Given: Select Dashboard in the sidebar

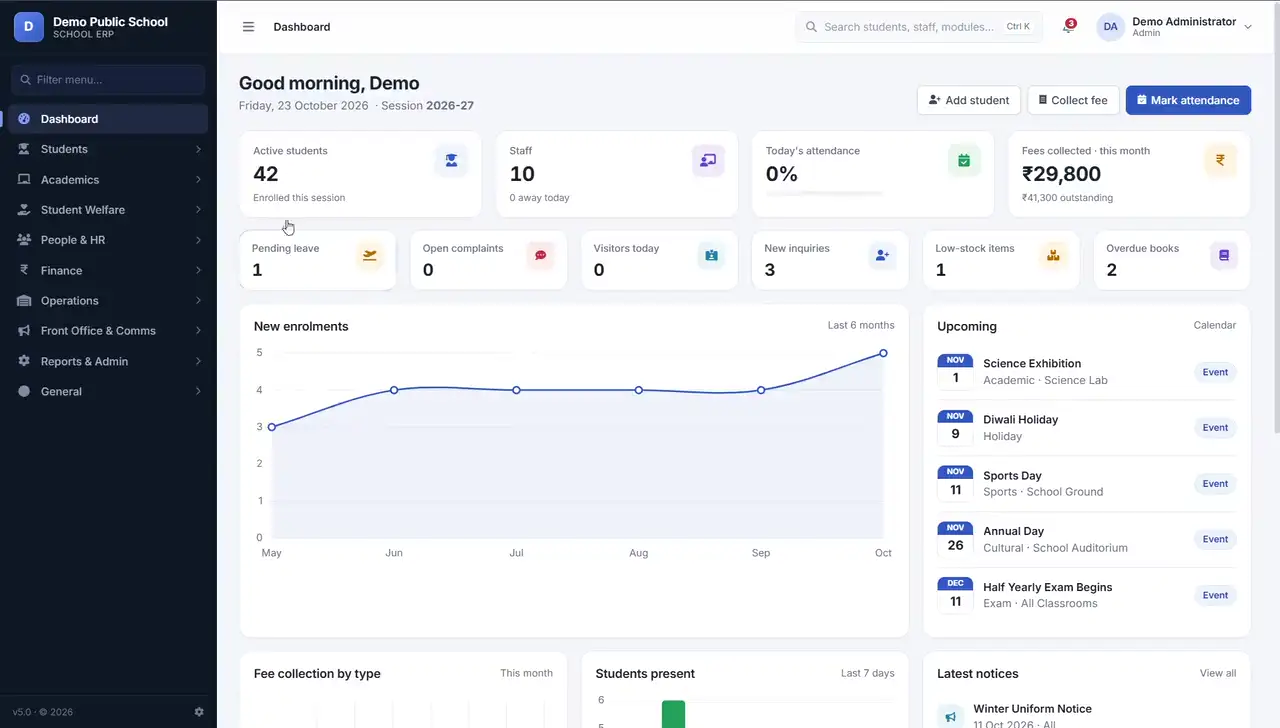Looking at the screenshot, I should (108, 119).
